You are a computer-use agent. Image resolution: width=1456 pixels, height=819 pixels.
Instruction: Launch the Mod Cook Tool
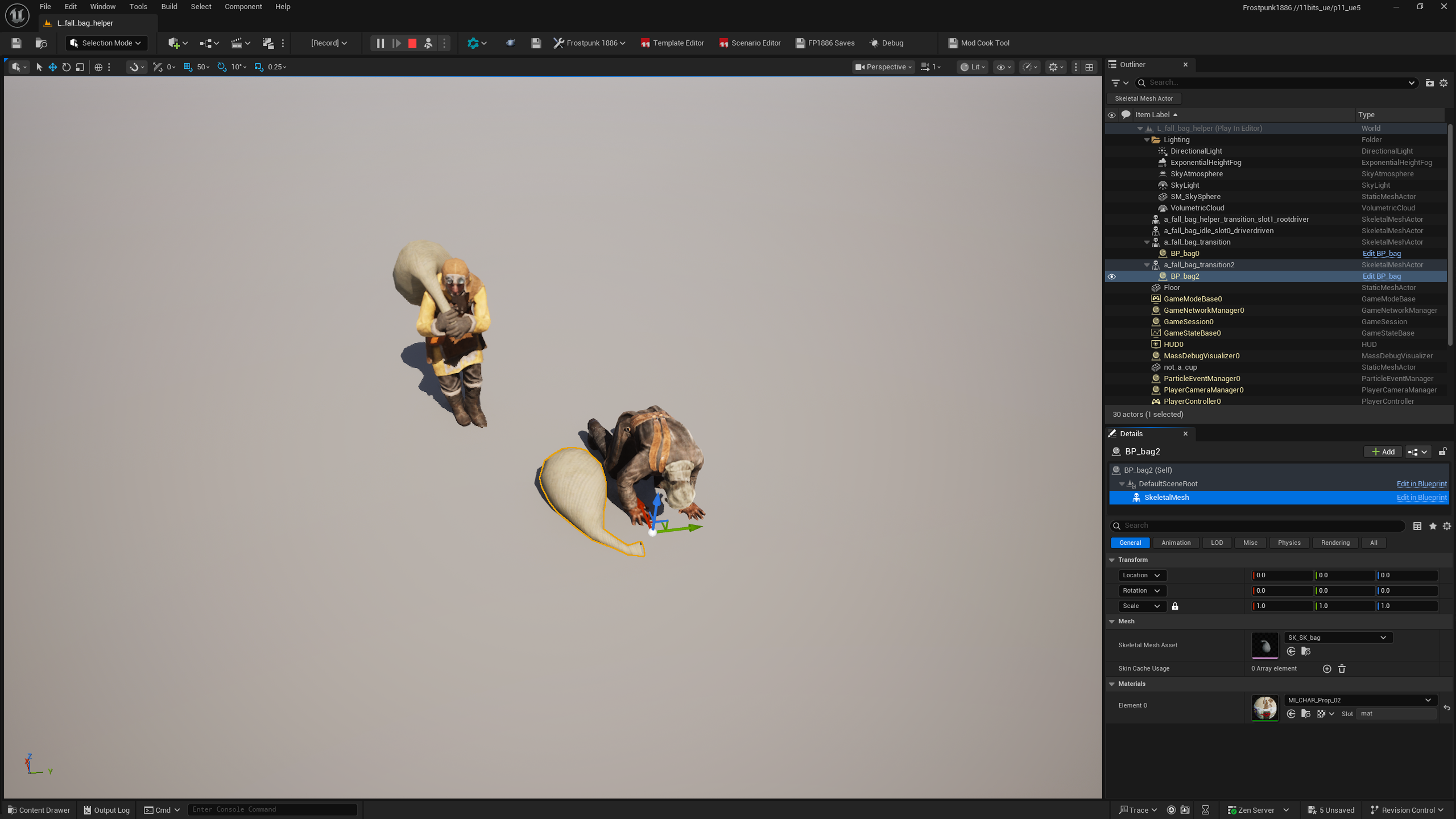point(979,43)
